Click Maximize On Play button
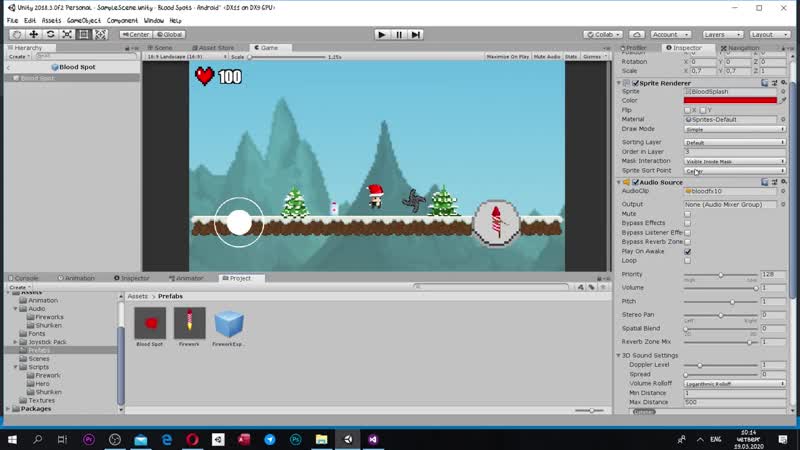The image size is (800, 450). click(x=507, y=57)
